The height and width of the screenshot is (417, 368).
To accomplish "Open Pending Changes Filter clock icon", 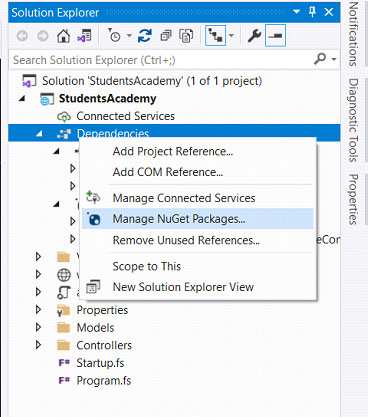I will tap(114, 36).
